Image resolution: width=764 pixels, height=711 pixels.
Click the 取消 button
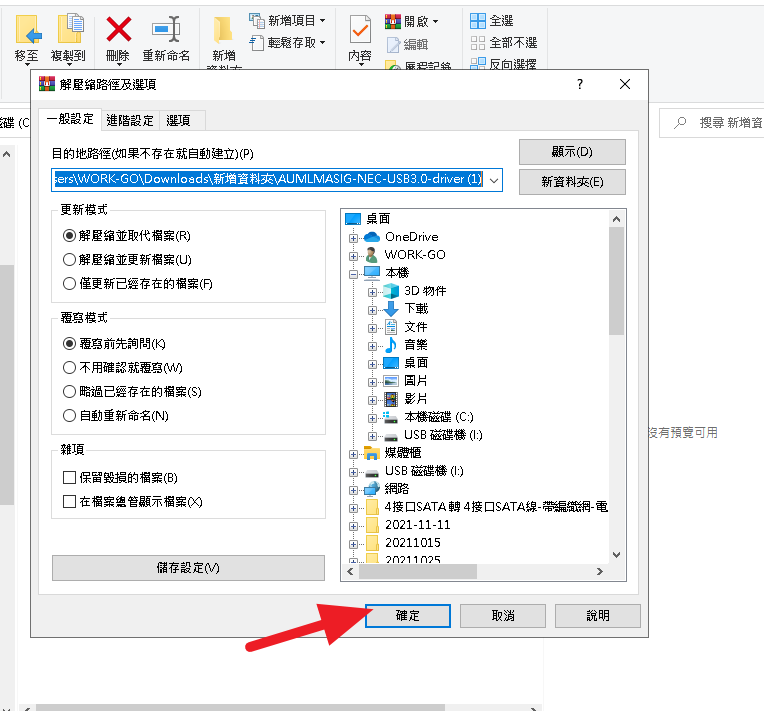503,616
